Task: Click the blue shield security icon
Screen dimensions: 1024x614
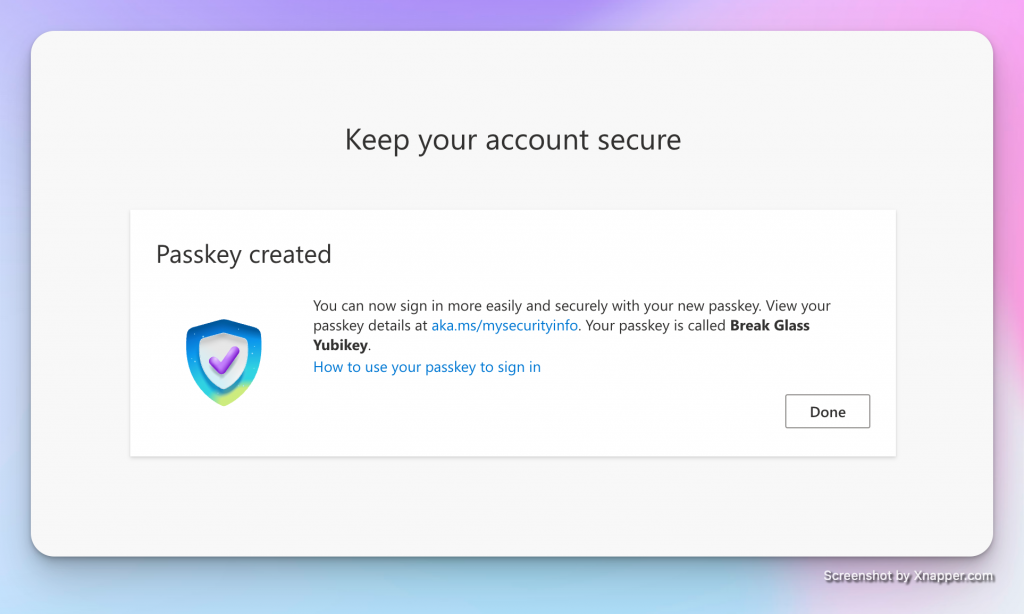Action: (x=223, y=362)
